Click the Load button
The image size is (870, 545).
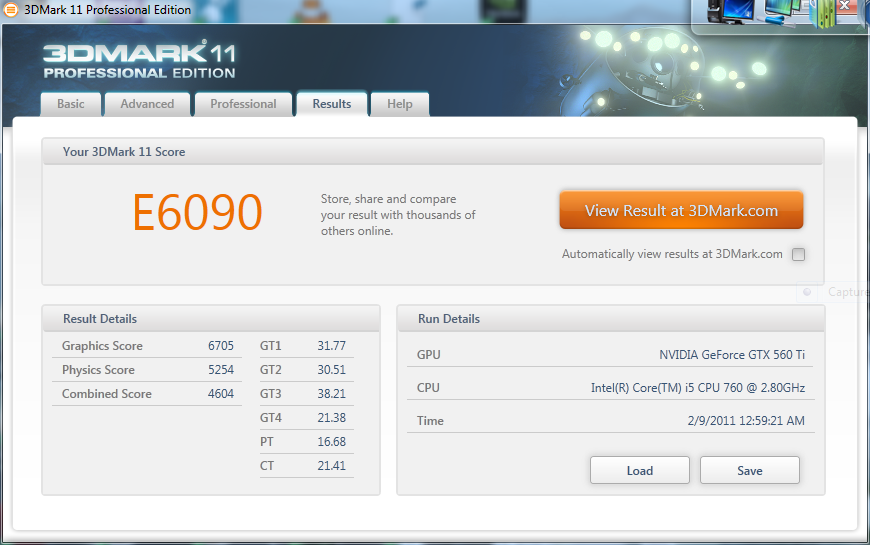pyautogui.click(x=639, y=470)
